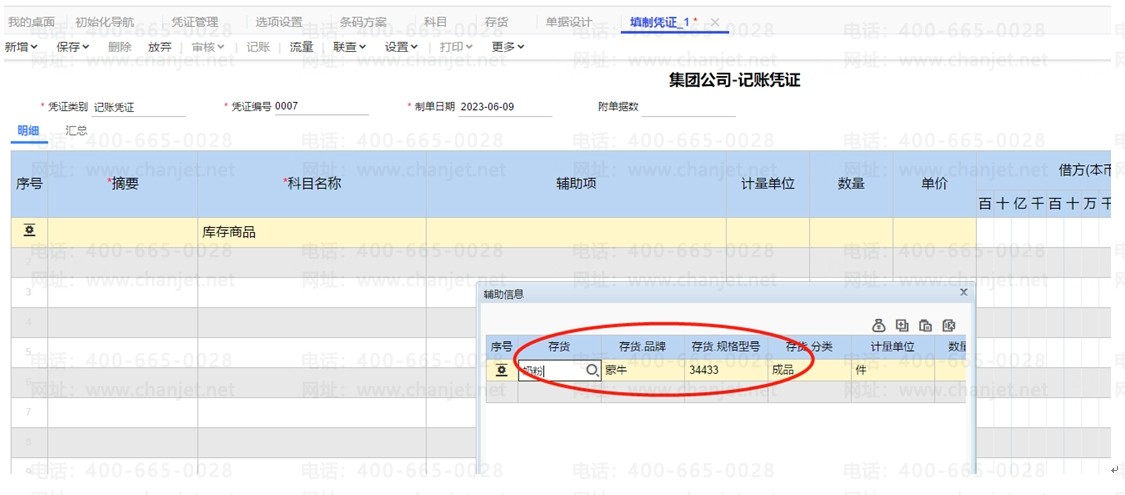Select the 明细 sub-tab
Screen dimensions: 1125x495
29,131
